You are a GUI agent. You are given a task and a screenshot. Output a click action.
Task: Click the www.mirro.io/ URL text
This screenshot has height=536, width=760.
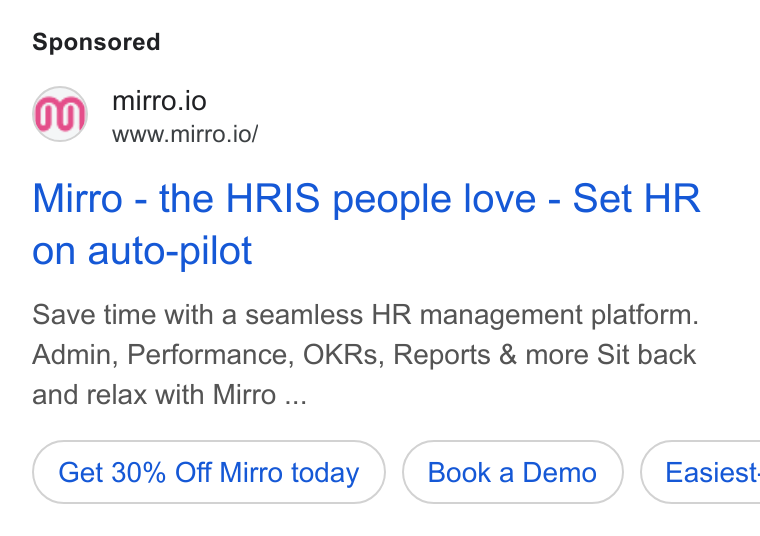pos(185,134)
